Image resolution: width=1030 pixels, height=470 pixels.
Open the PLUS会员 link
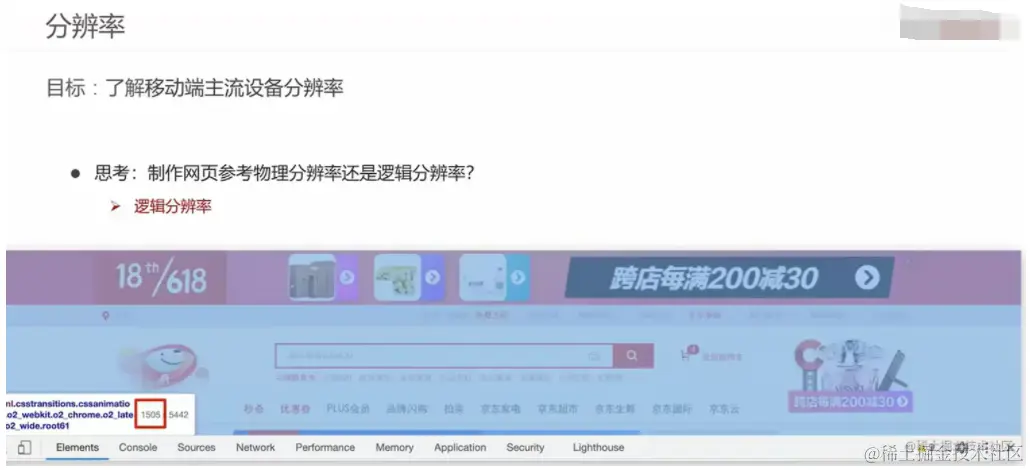pos(348,409)
